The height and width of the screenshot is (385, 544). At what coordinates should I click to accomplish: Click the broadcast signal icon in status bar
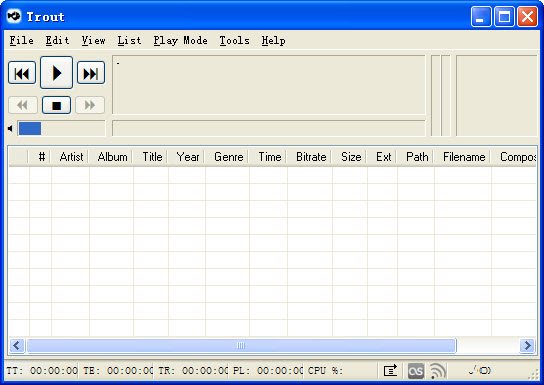coord(437,371)
